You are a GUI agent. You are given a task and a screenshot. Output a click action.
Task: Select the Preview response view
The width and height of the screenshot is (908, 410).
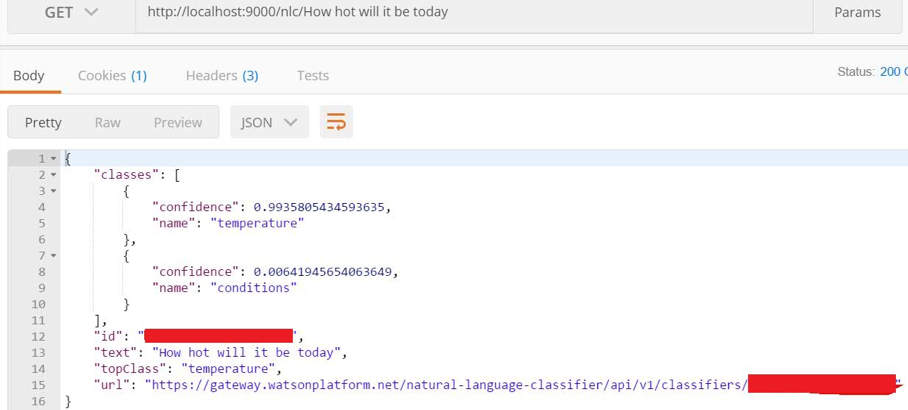coord(178,122)
